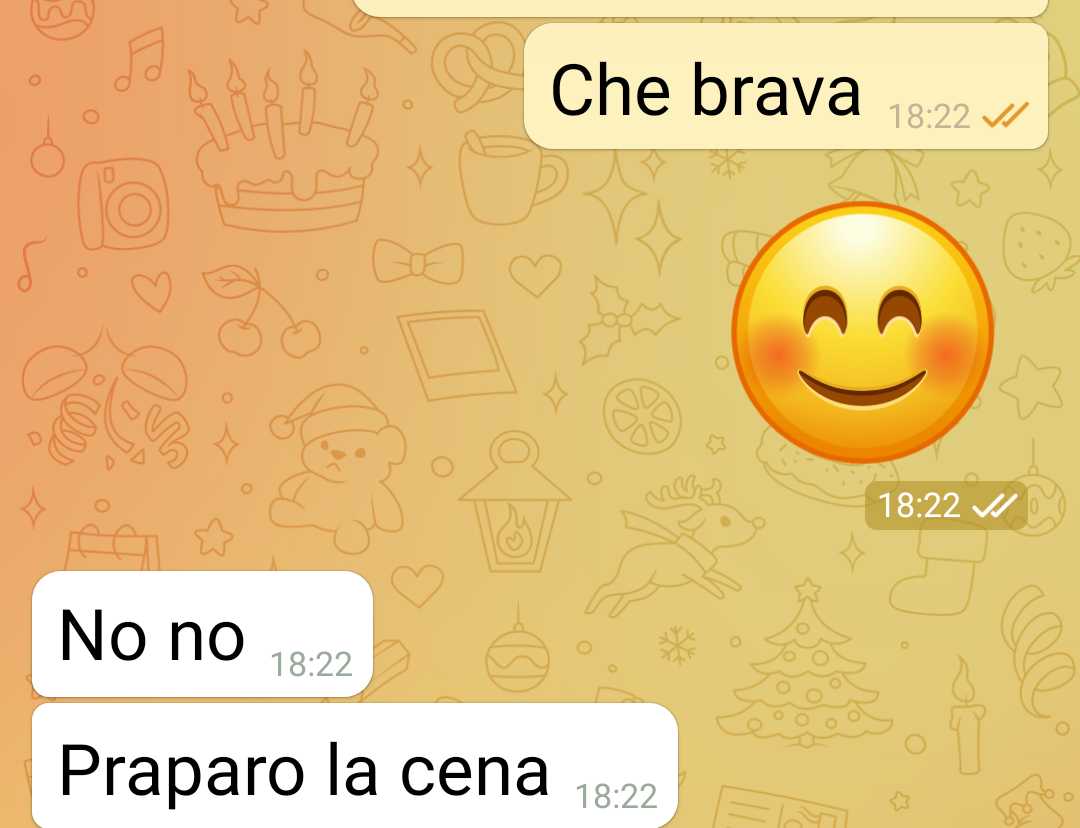Image resolution: width=1080 pixels, height=828 pixels.
Task: Click the white double-check under the emoji
Action: pos(994,506)
